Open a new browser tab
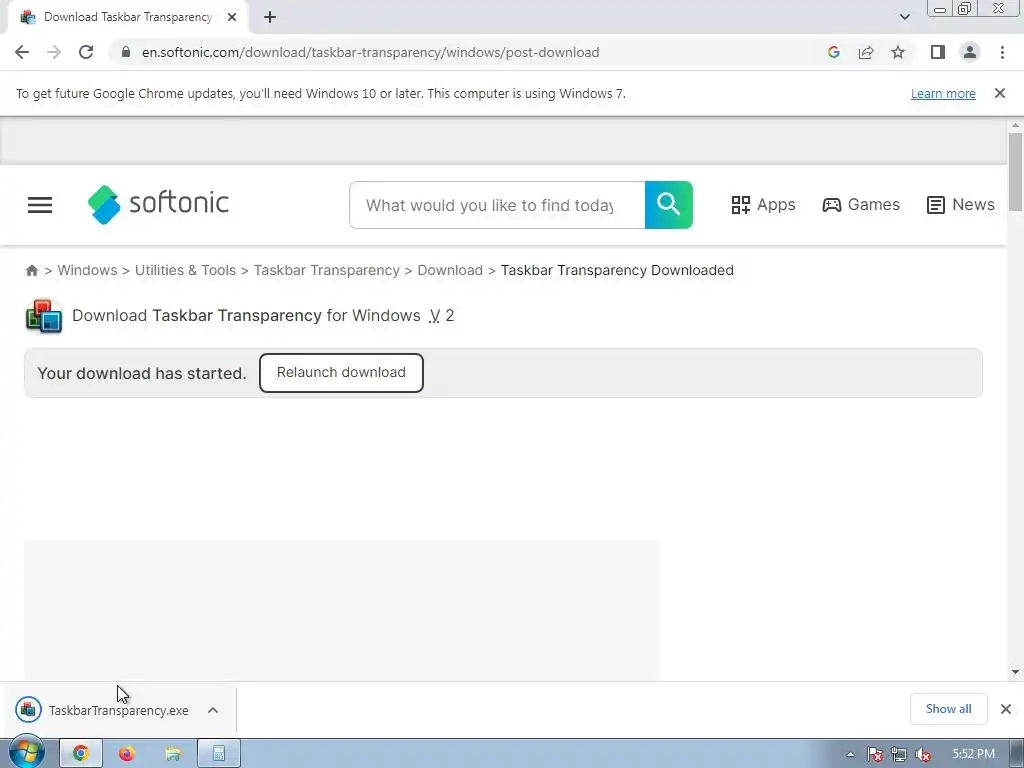The height and width of the screenshot is (768, 1024). [270, 17]
